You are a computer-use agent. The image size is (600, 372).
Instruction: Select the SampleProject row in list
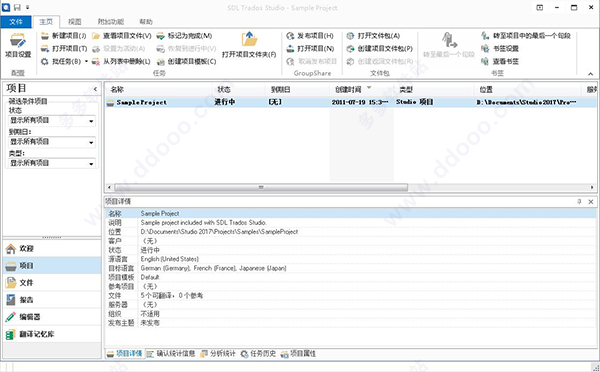click(x=351, y=102)
